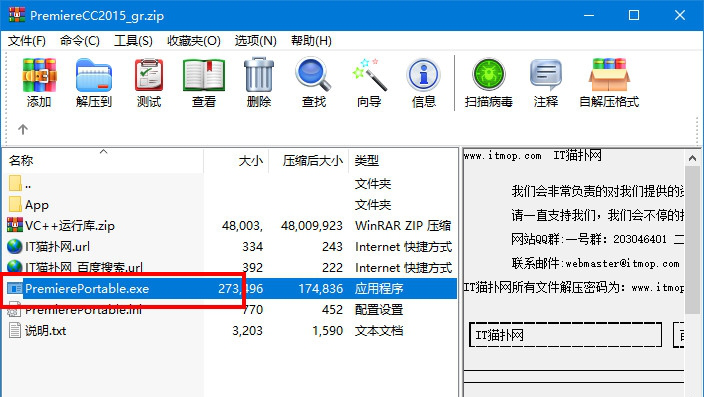Select the PremierePortable.ini file row
This screenshot has height=412, width=704.
[230, 310]
